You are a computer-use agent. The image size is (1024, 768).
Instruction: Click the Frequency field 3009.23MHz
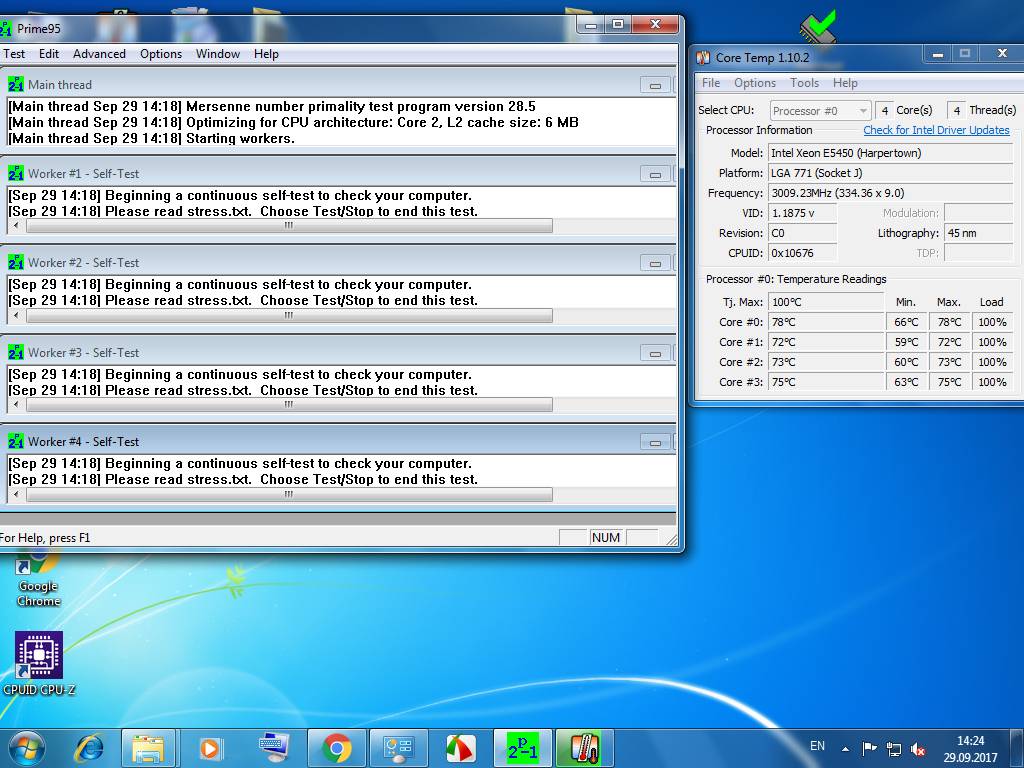(x=890, y=193)
